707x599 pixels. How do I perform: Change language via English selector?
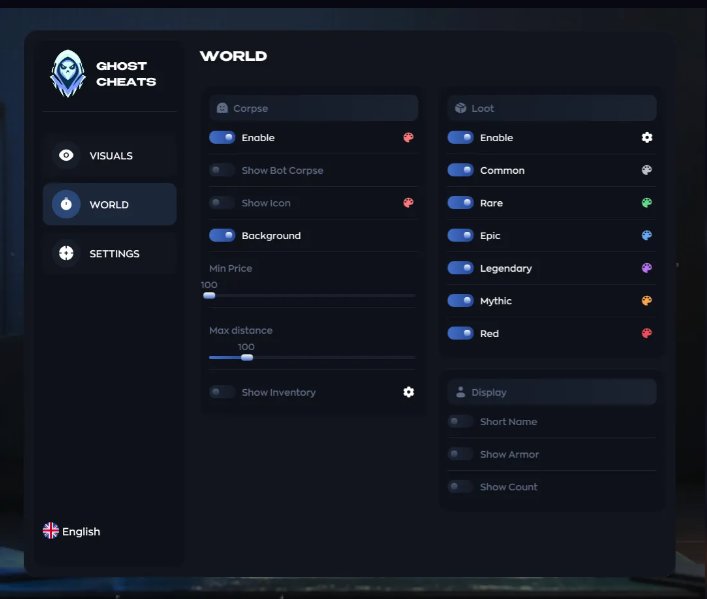(71, 531)
